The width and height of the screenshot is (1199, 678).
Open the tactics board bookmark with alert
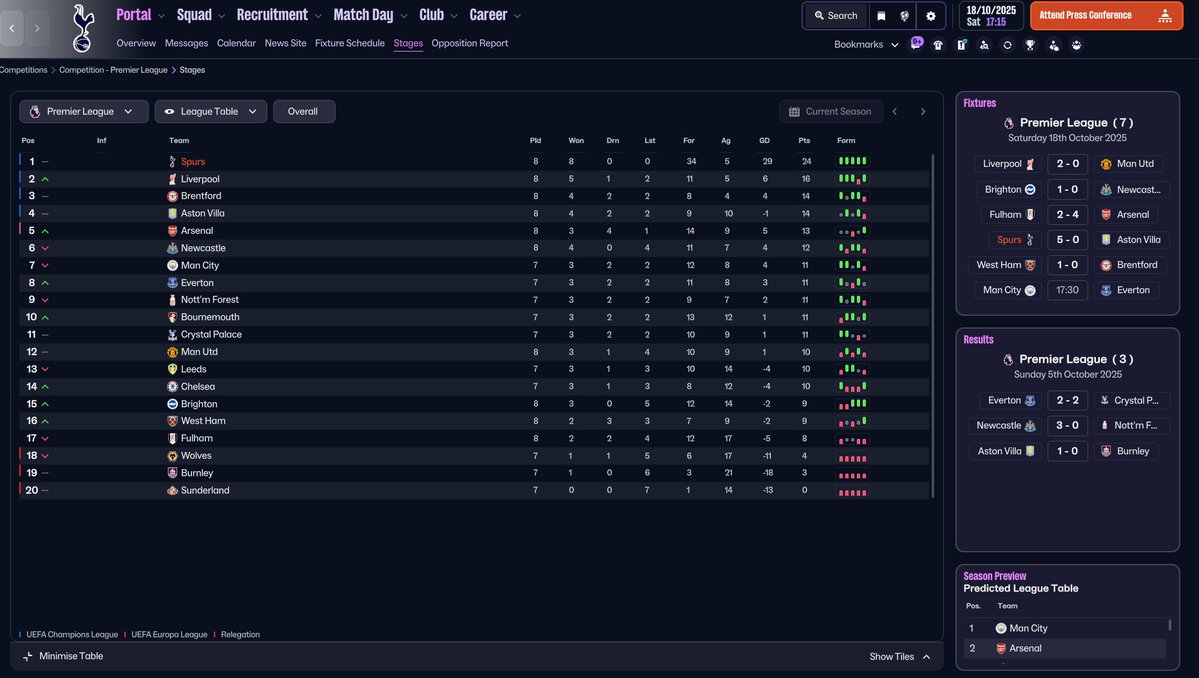click(962, 45)
